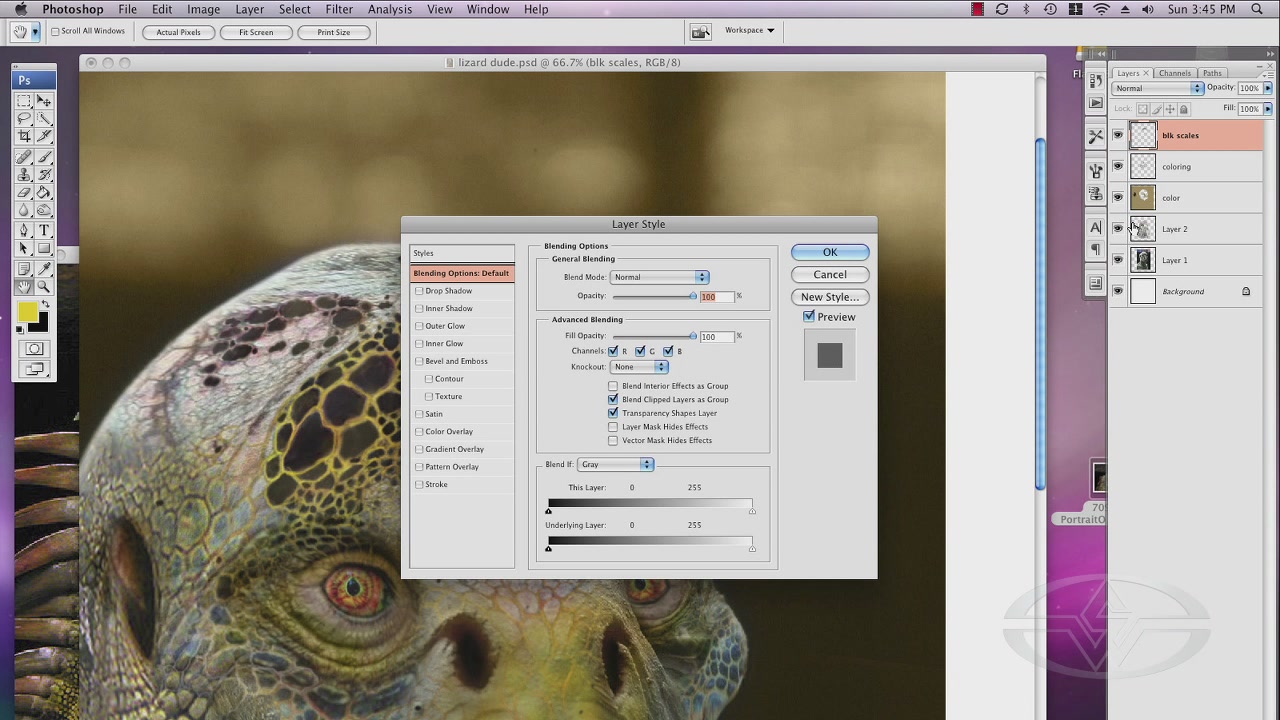
Task: Click the Wi-Fi status icon
Action: pyautogui.click(x=1101, y=9)
